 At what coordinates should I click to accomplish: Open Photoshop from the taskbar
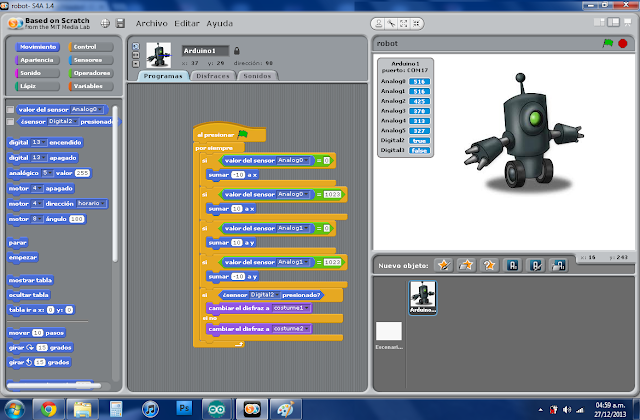pos(184,408)
